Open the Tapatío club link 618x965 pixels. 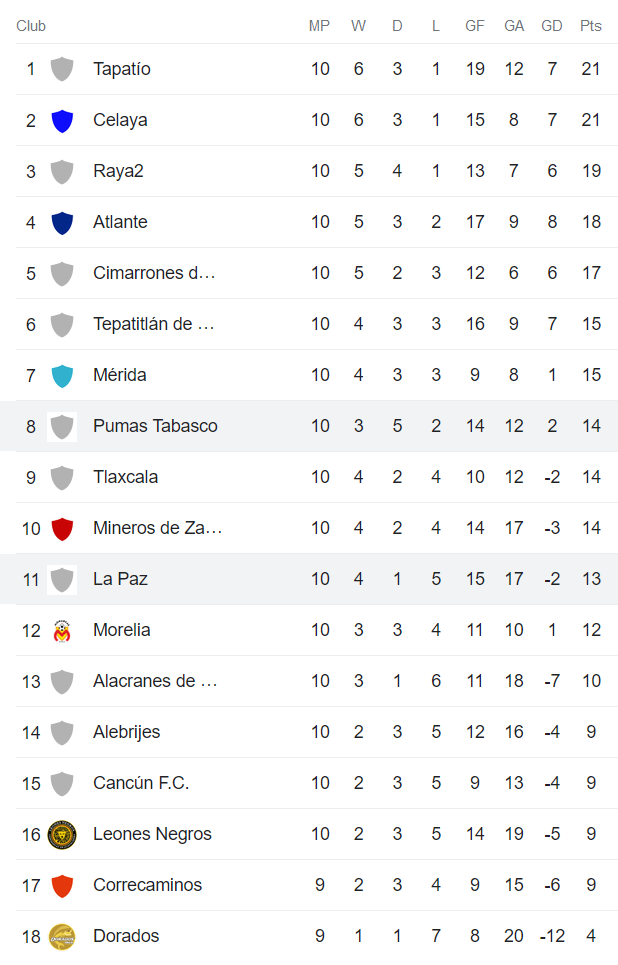point(122,70)
